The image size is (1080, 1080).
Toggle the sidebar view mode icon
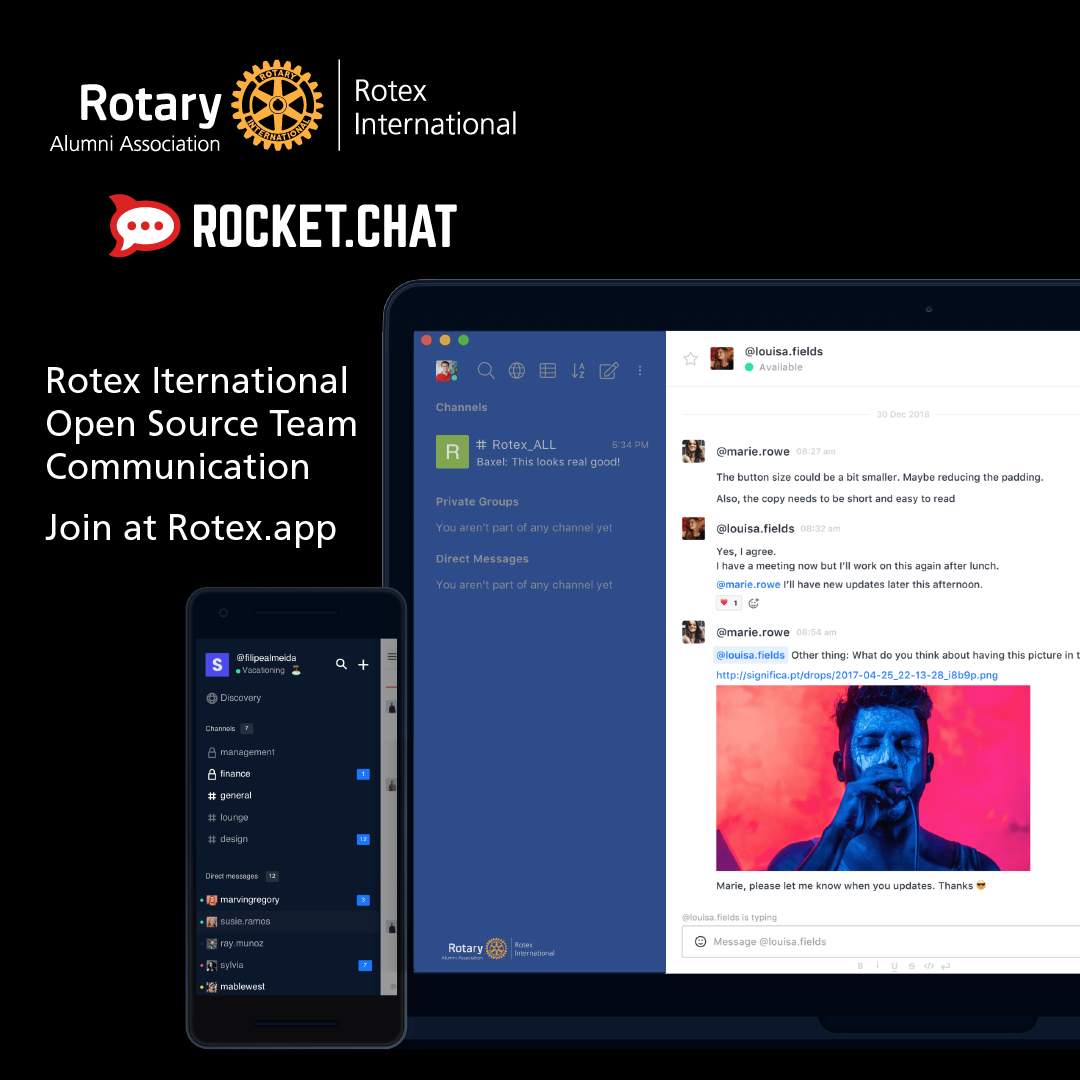coord(548,371)
